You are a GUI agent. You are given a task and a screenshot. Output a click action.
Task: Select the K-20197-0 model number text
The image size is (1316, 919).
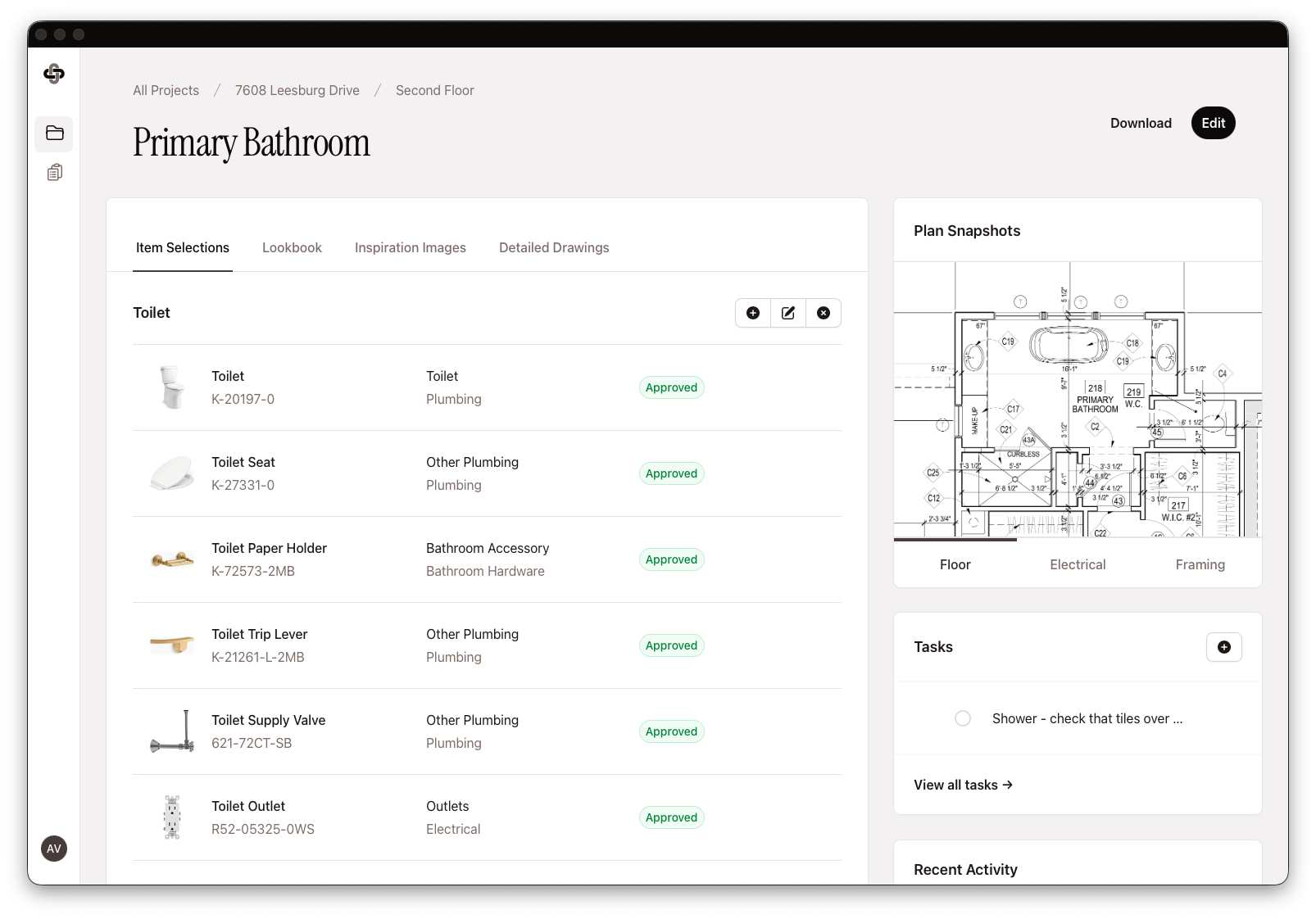[243, 399]
